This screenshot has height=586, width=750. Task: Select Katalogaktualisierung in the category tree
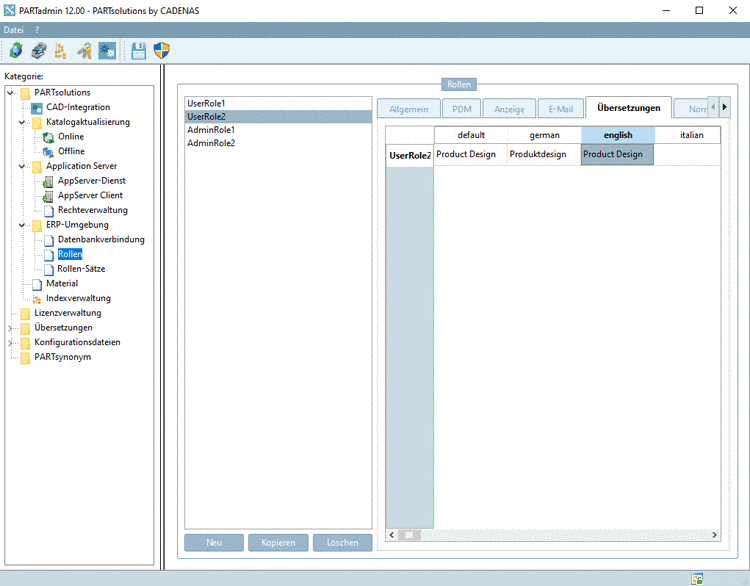[x=88, y=122]
